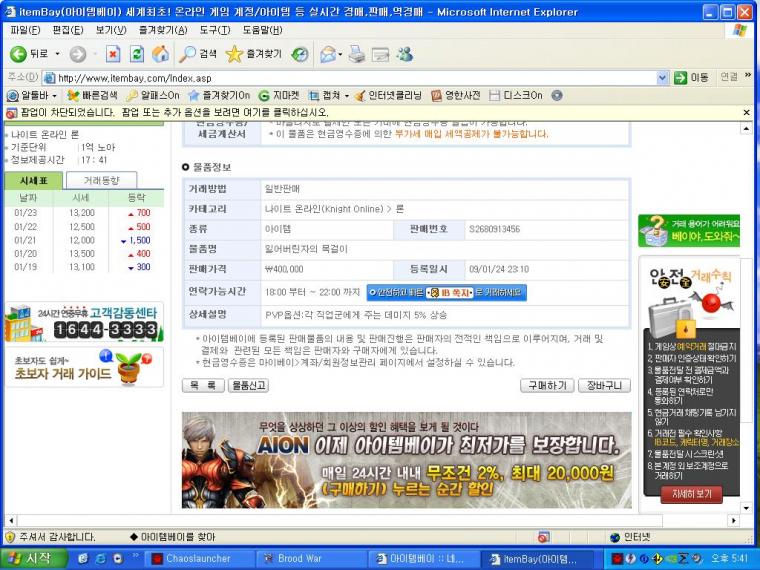
Task: Click sale number S2680913456 text
Action: click(x=494, y=229)
